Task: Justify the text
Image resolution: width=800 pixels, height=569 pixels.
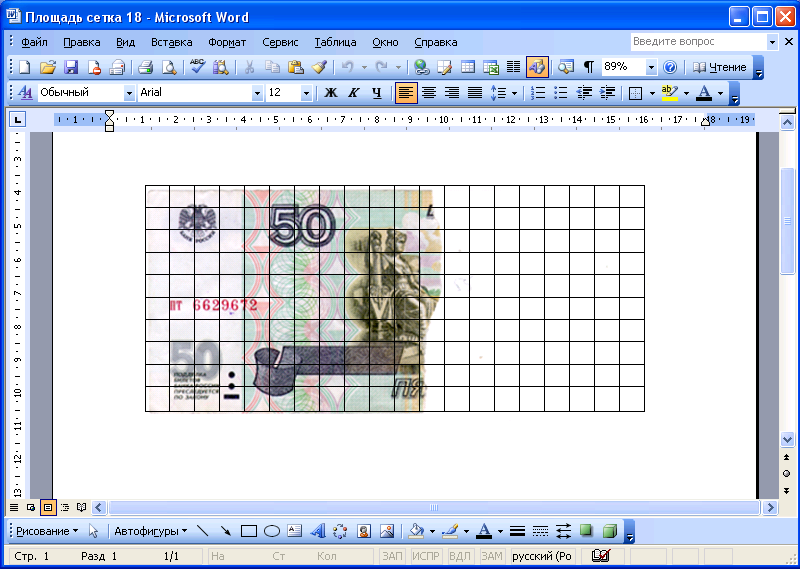Action: [474, 92]
